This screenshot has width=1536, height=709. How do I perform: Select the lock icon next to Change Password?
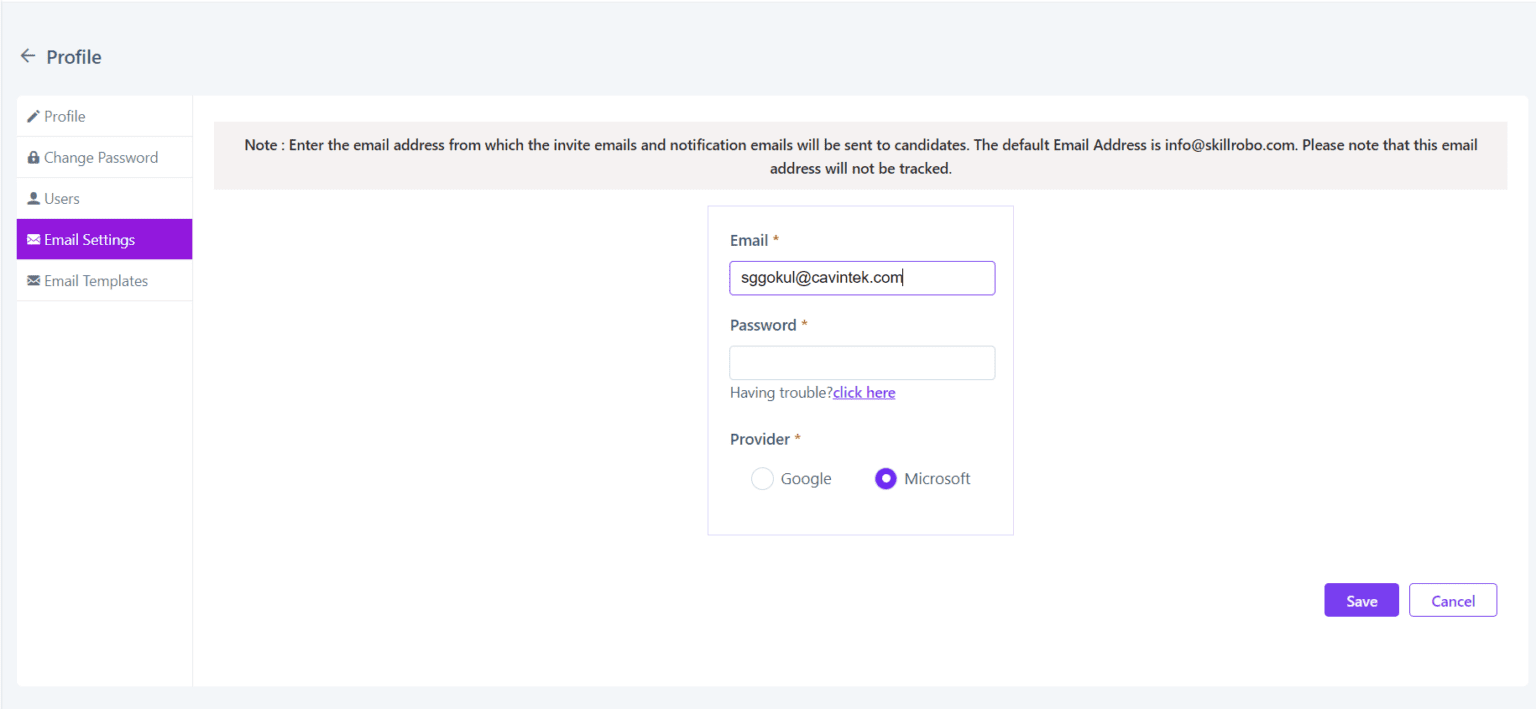32,157
